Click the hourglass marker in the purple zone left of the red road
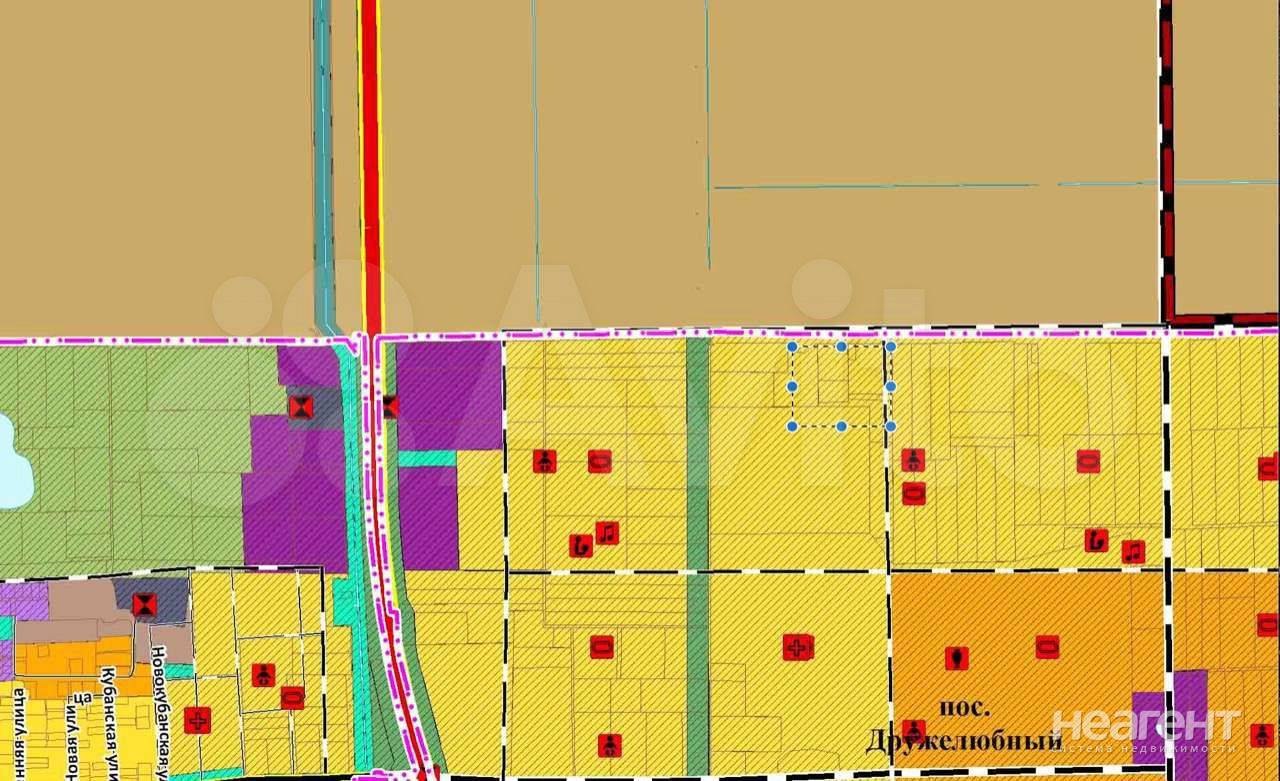Viewport: 1280px width, 781px height. pos(300,406)
